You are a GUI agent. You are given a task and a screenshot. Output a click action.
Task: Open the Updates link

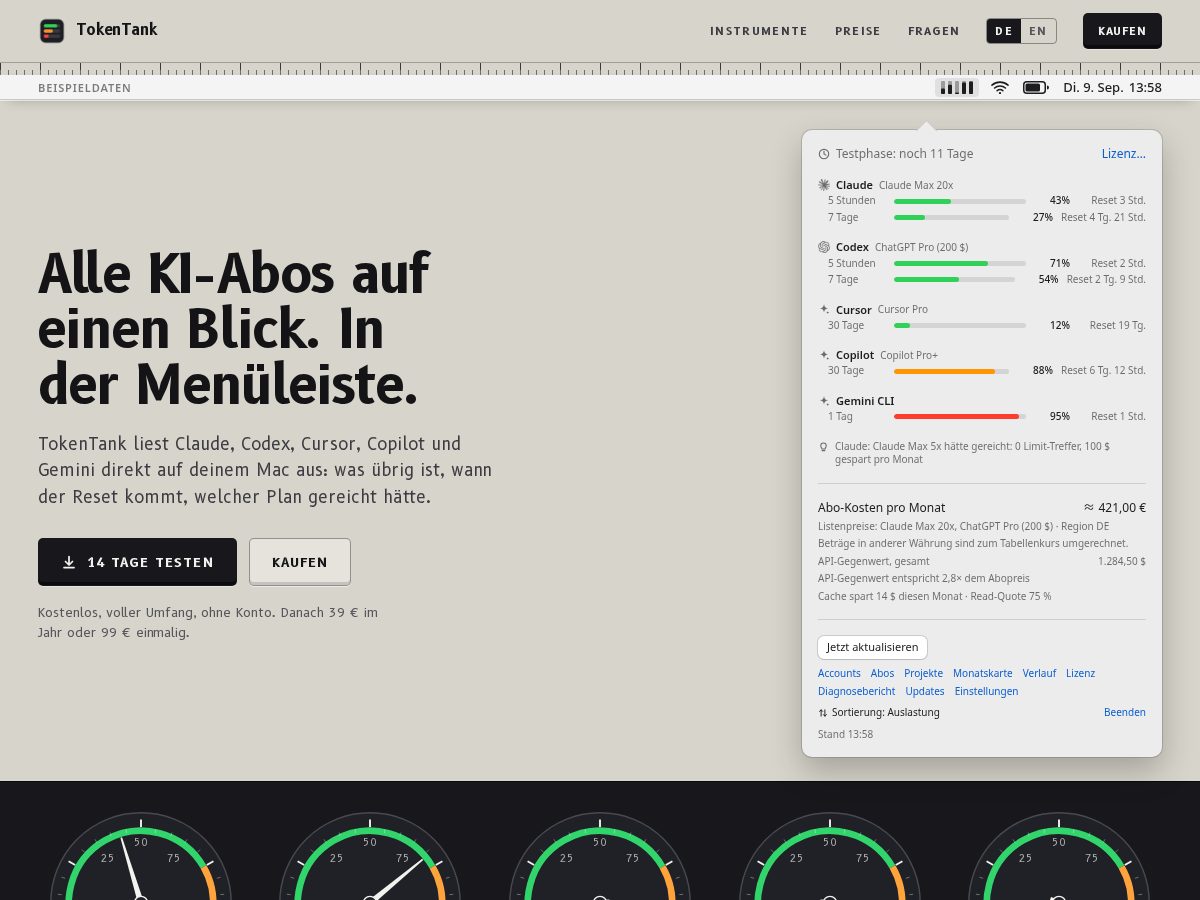[925, 692]
